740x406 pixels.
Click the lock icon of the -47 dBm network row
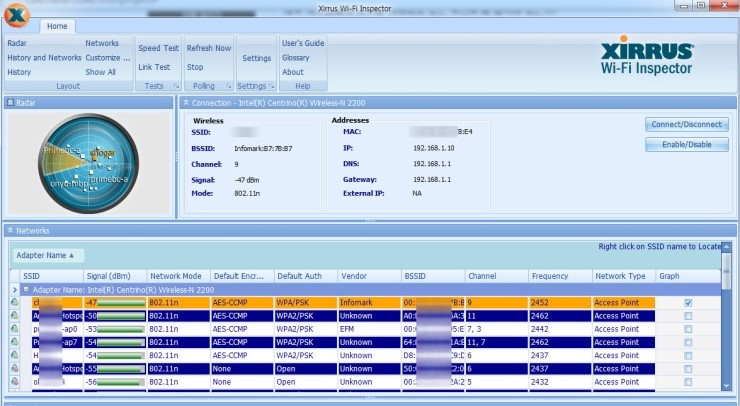point(15,302)
